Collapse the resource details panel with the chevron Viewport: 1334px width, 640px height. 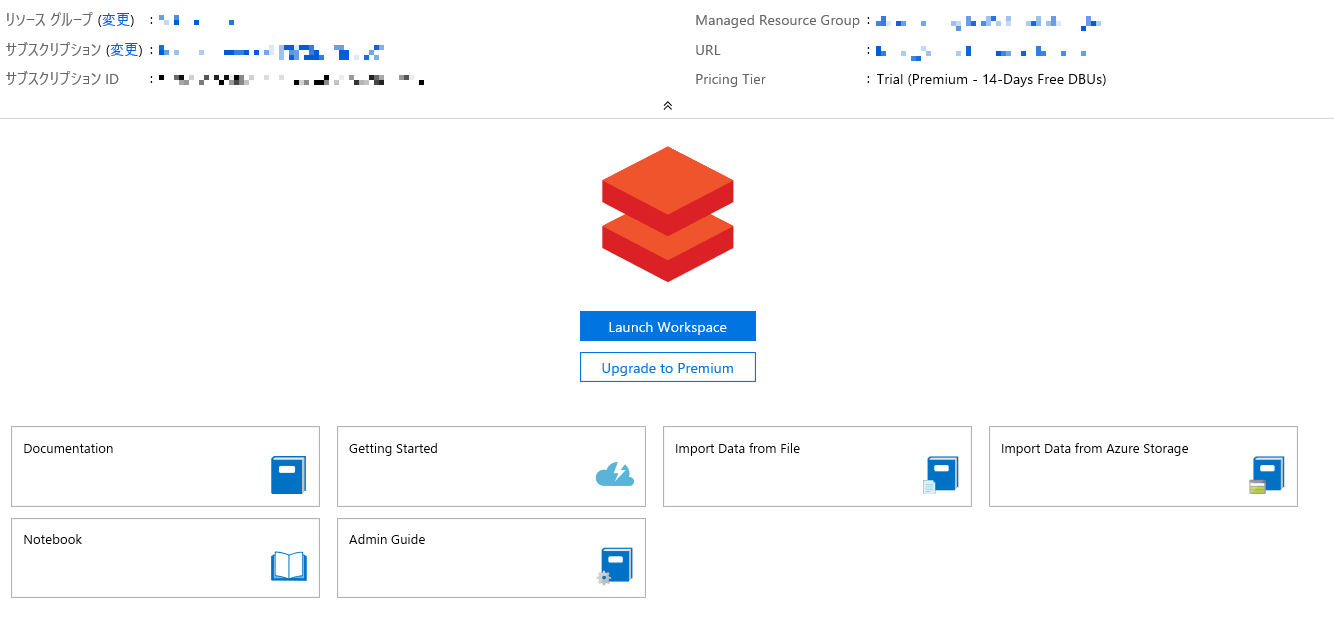[x=667, y=104]
